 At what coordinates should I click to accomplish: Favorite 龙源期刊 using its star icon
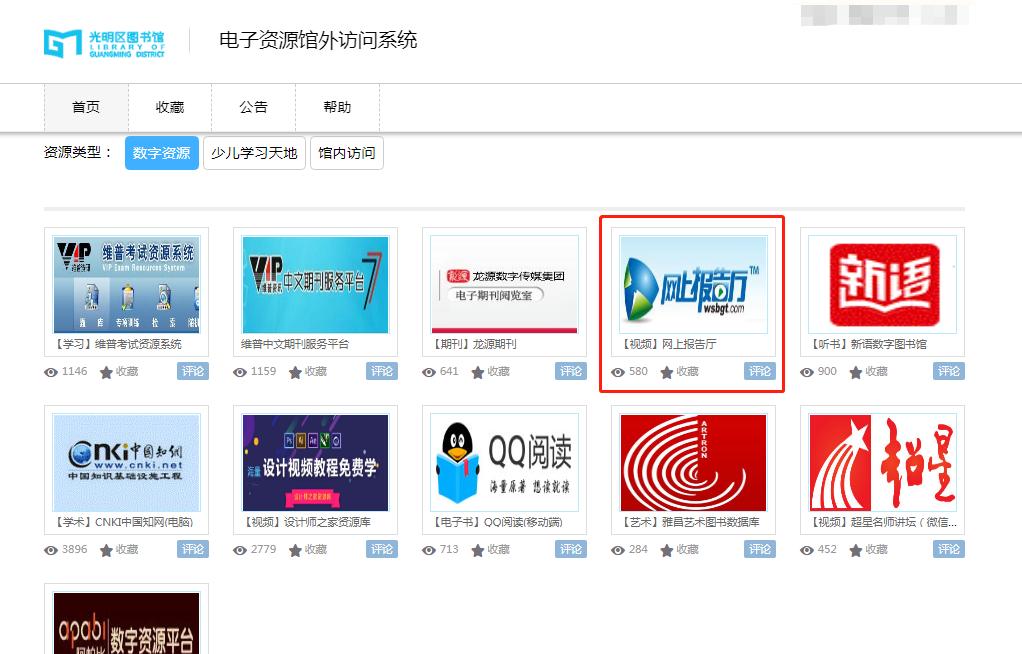[x=478, y=372]
